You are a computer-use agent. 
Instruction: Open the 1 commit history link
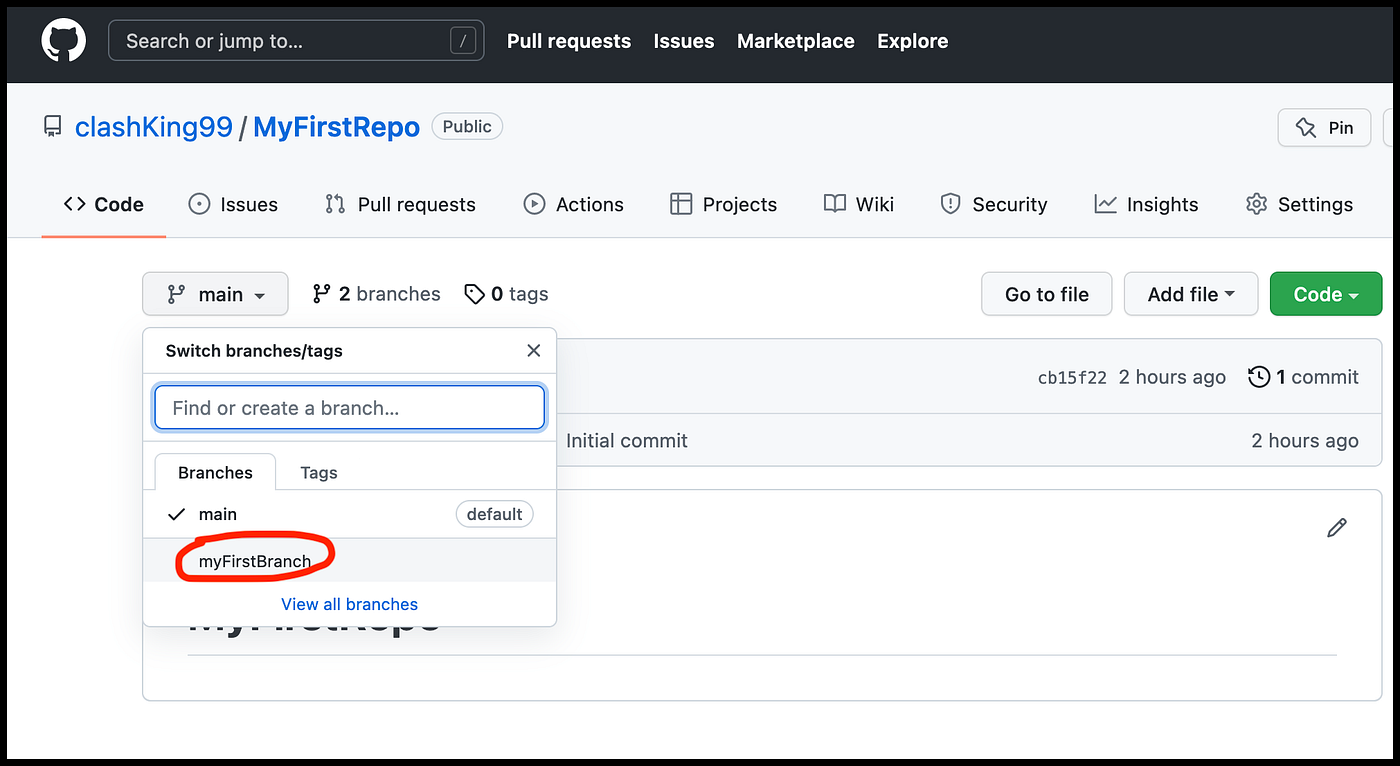click(x=1304, y=377)
